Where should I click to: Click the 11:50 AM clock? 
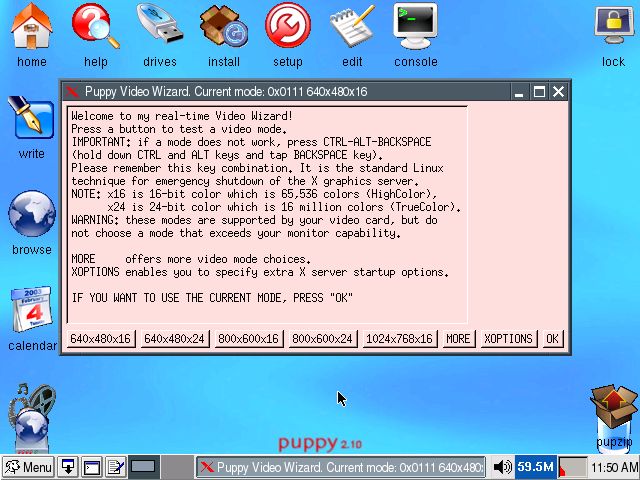(615, 467)
